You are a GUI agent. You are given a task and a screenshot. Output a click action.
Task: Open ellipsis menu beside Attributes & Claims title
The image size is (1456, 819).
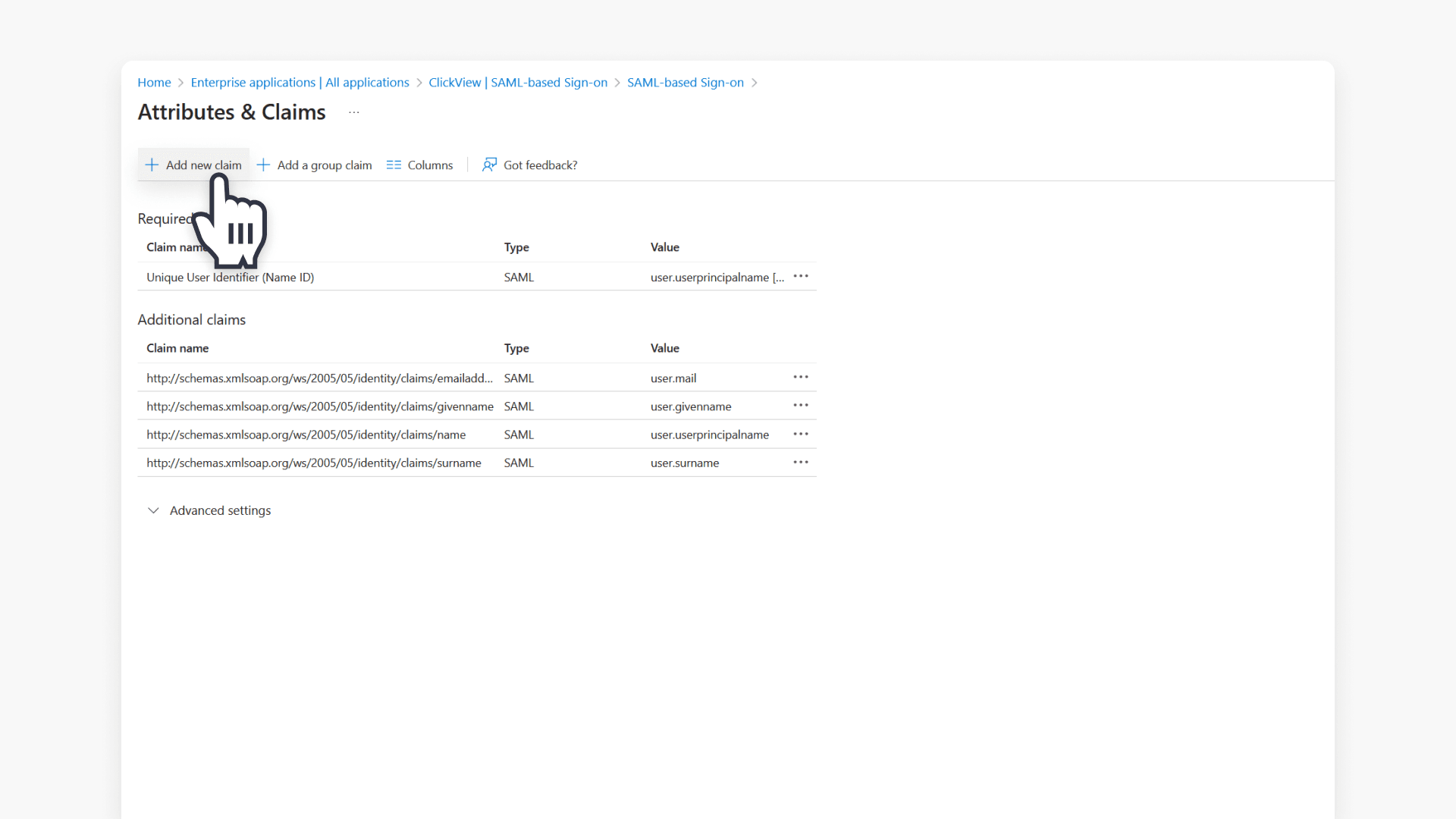click(x=353, y=112)
